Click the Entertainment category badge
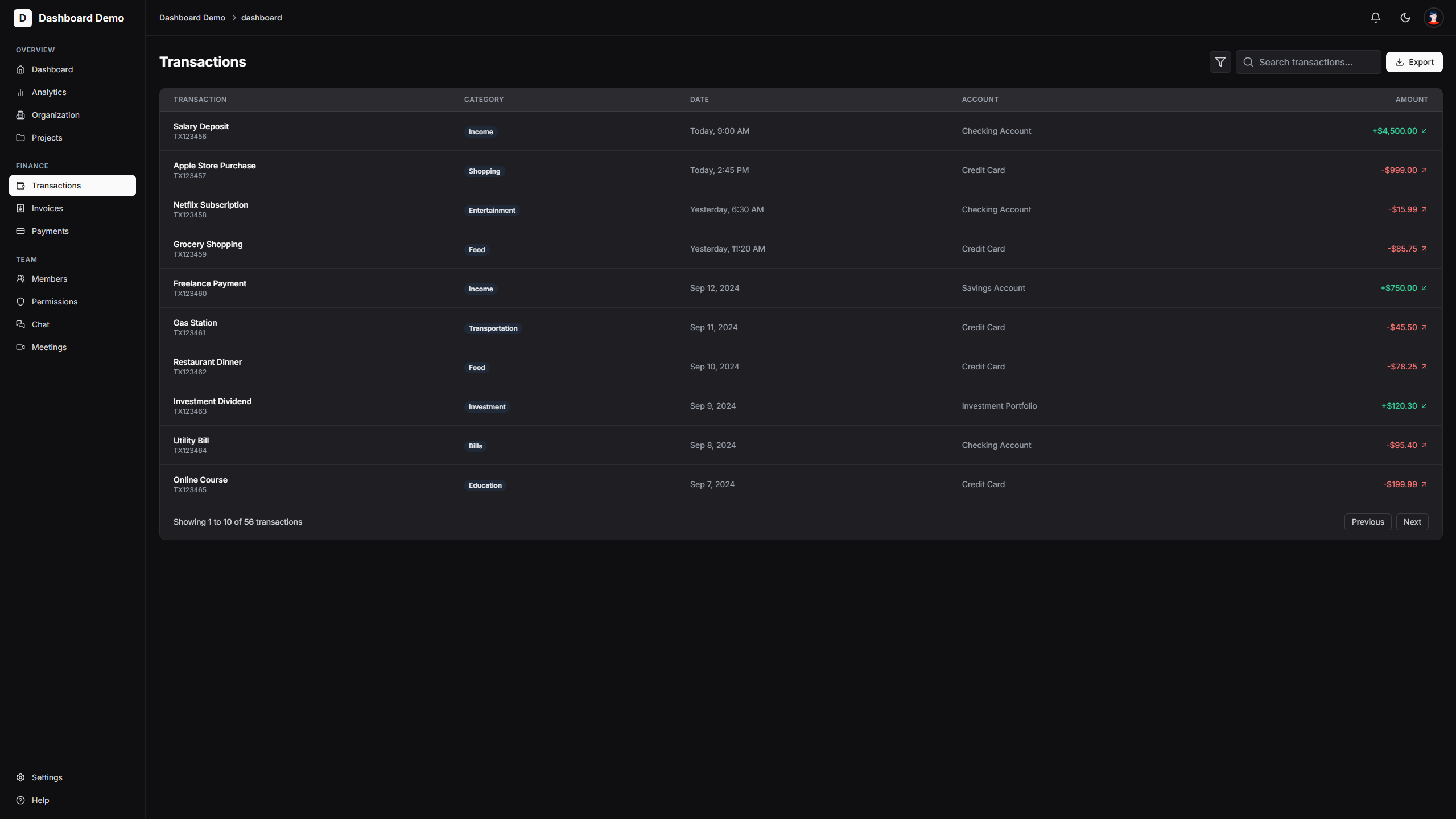This screenshot has height=819, width=1456. click(492, 211)
